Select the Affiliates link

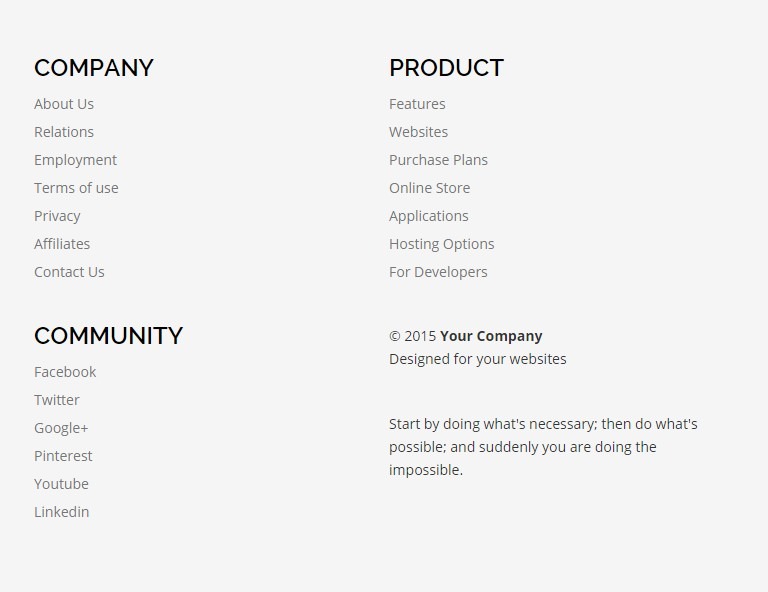click(x=62, y=244)
